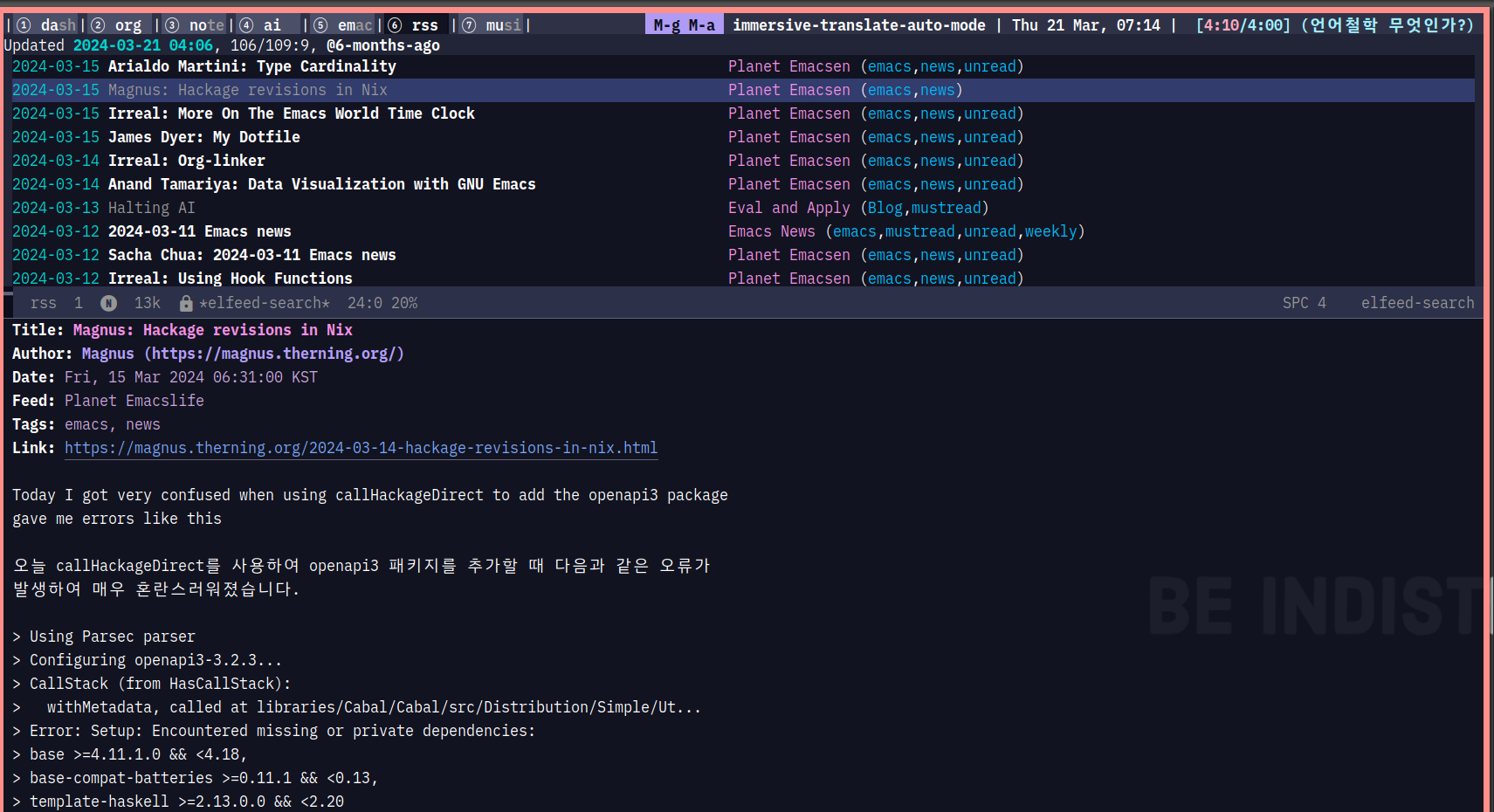Image resolution: width=1494 pixels, height=812 pixels.
Task: Click the M-g M-a key indicator
Action: click(x=685, y=25)
